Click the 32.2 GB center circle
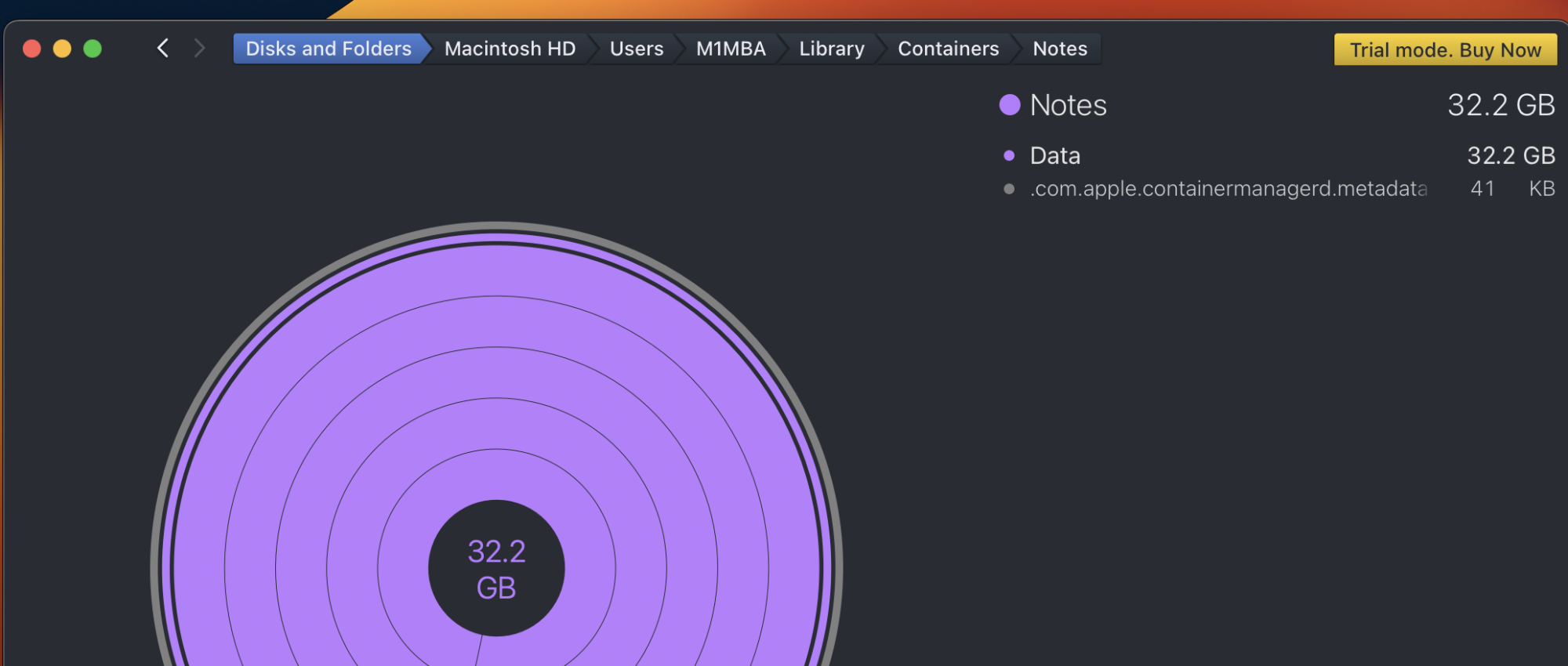 coord(496,568)
